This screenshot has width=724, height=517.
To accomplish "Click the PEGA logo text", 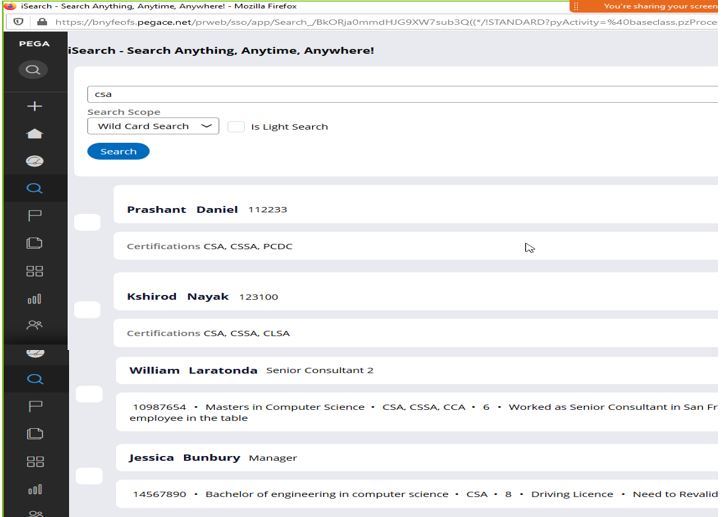I will 34,44.
